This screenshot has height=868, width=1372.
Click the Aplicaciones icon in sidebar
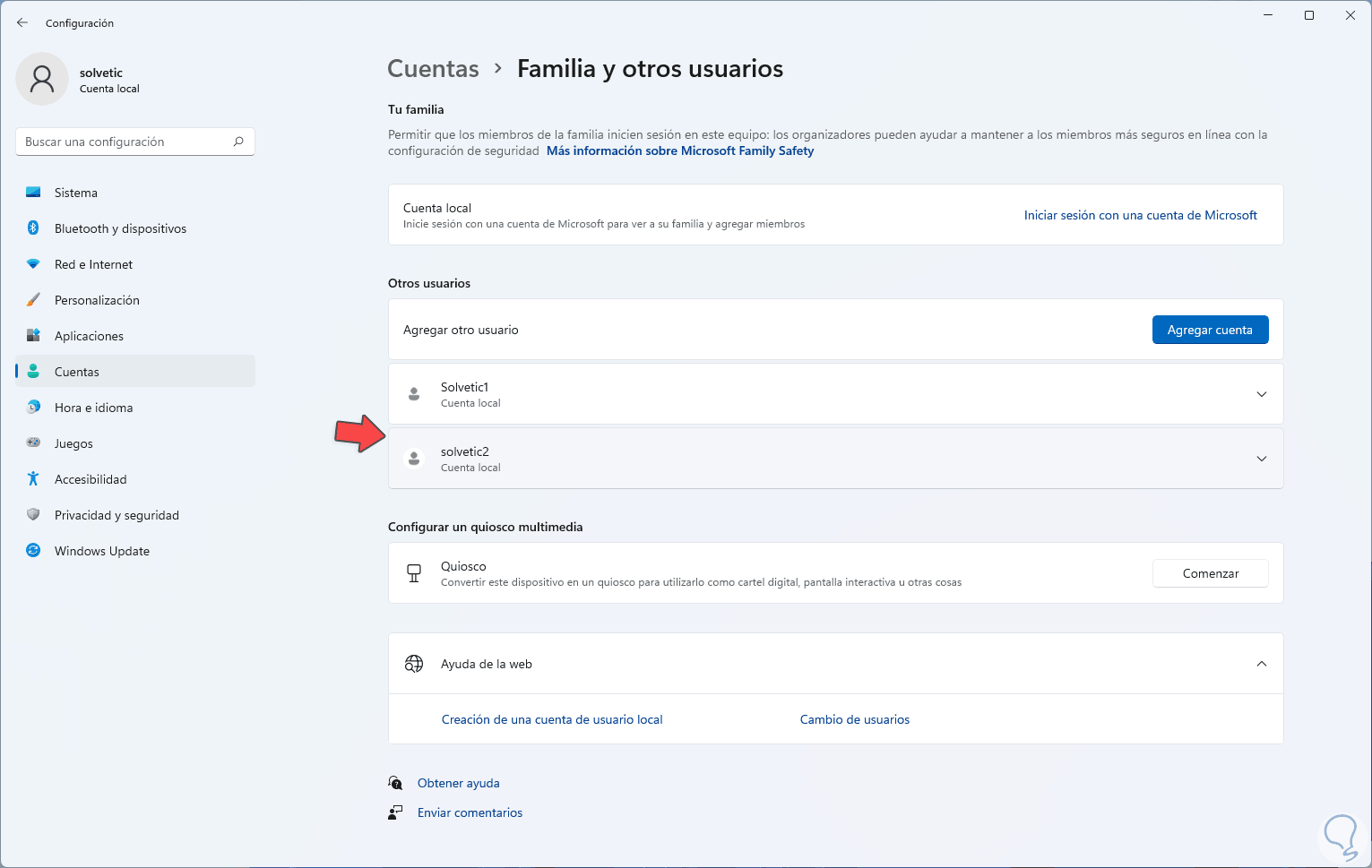[x=33, y=336]
